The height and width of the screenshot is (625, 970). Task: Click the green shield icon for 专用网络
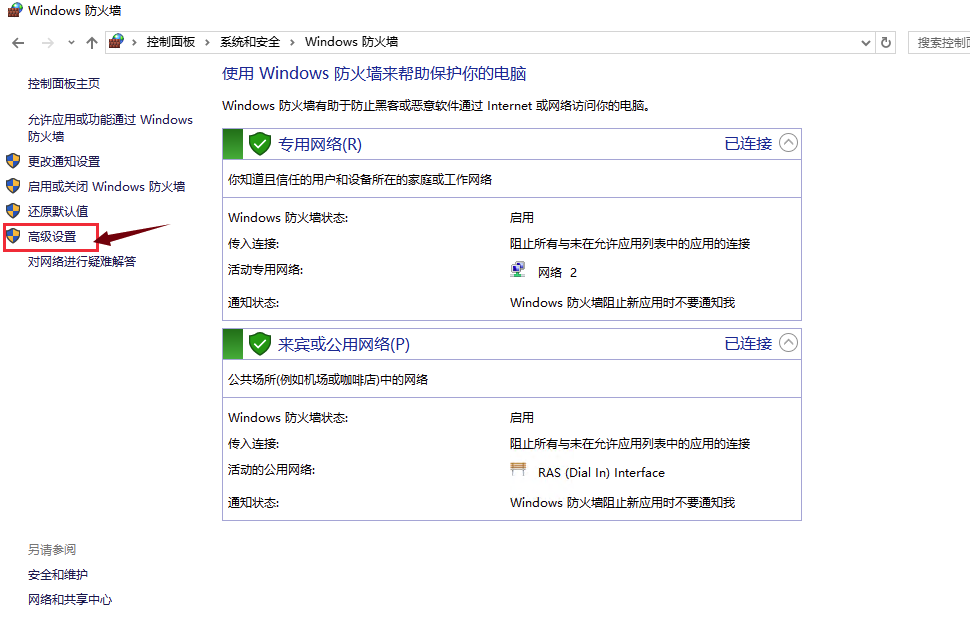[x=260, y=144]
